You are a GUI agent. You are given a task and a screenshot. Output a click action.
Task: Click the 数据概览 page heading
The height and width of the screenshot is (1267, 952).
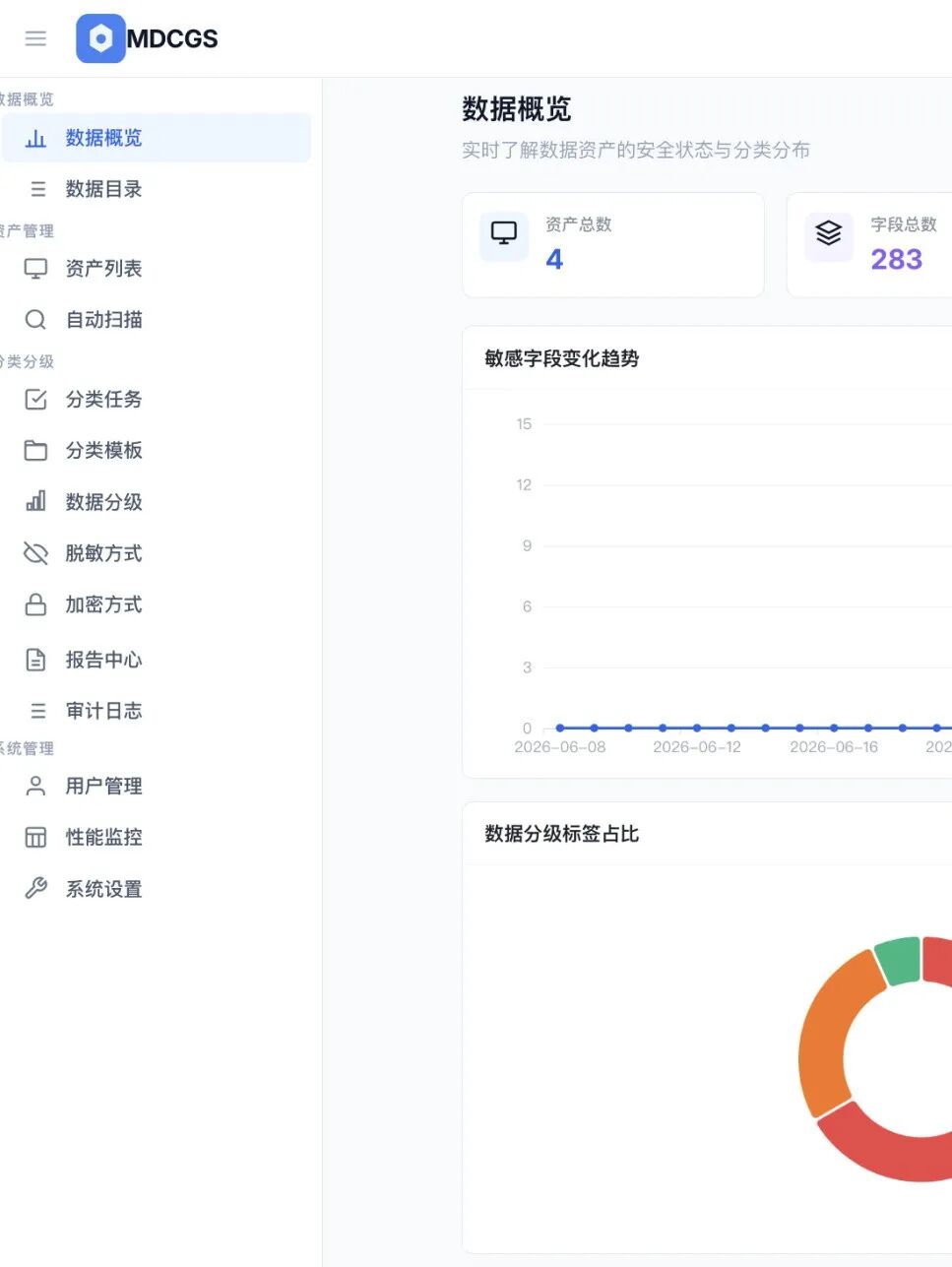pyautogui.click(x=517, y=109)
